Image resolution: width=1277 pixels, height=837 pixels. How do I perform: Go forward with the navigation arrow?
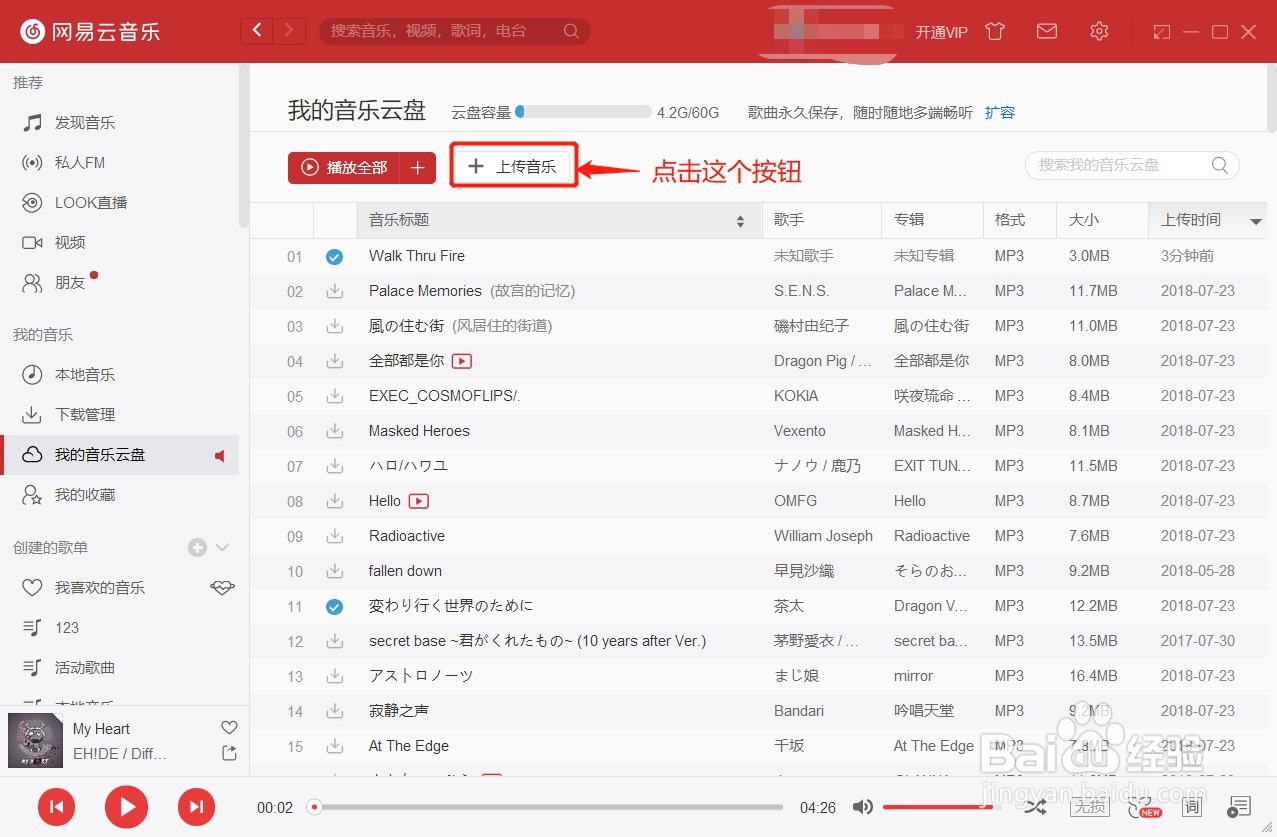tap(289, 31)
